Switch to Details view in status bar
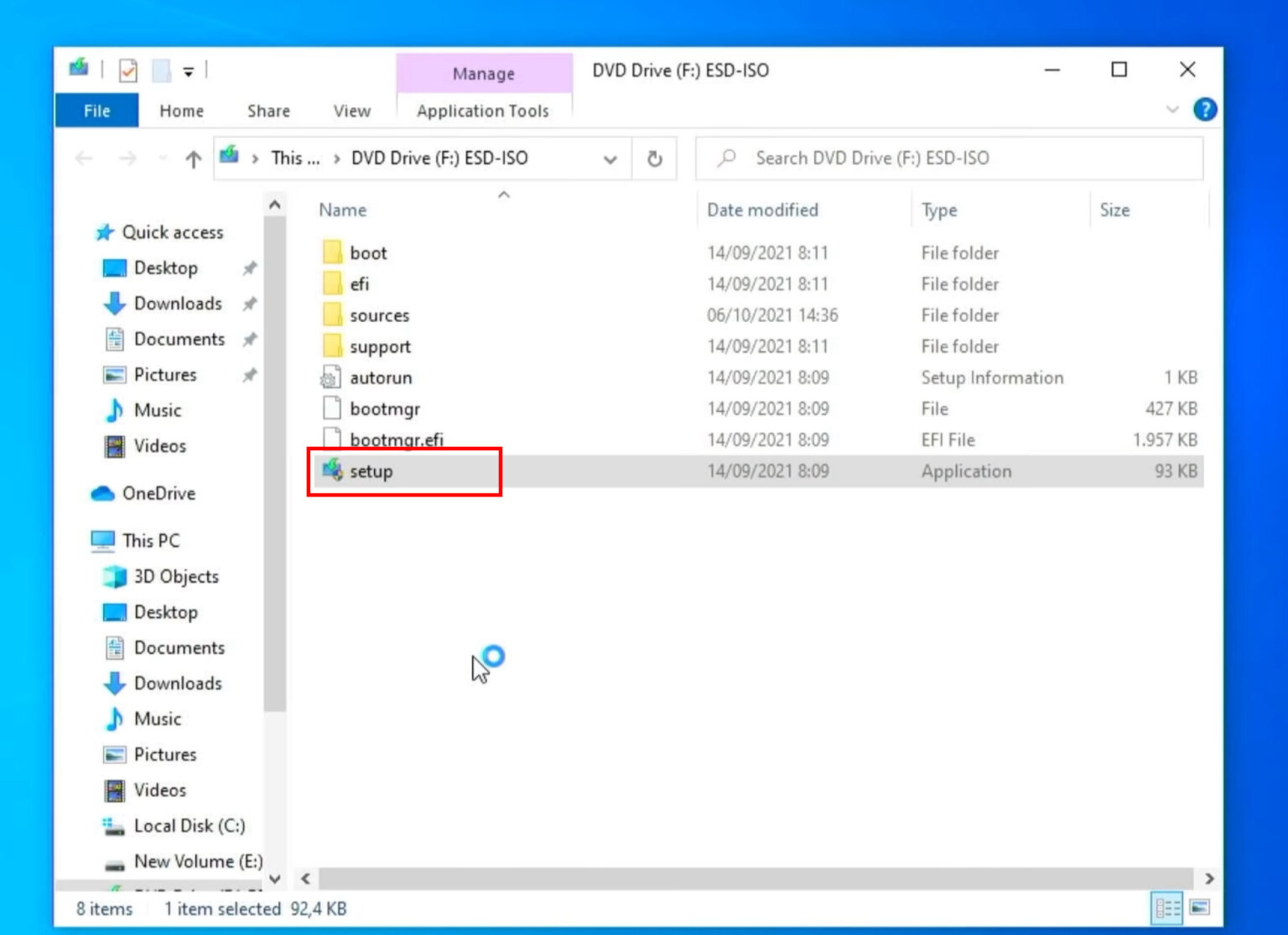Screen dimensions: 1288x935 tap(1167, 908)
